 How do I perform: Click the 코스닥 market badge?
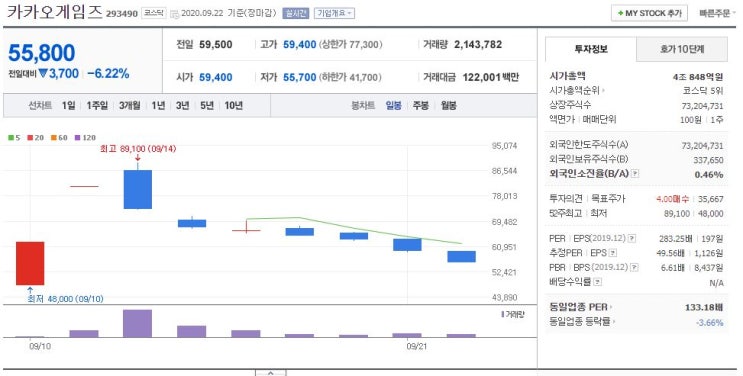click(x=154, y=13)
